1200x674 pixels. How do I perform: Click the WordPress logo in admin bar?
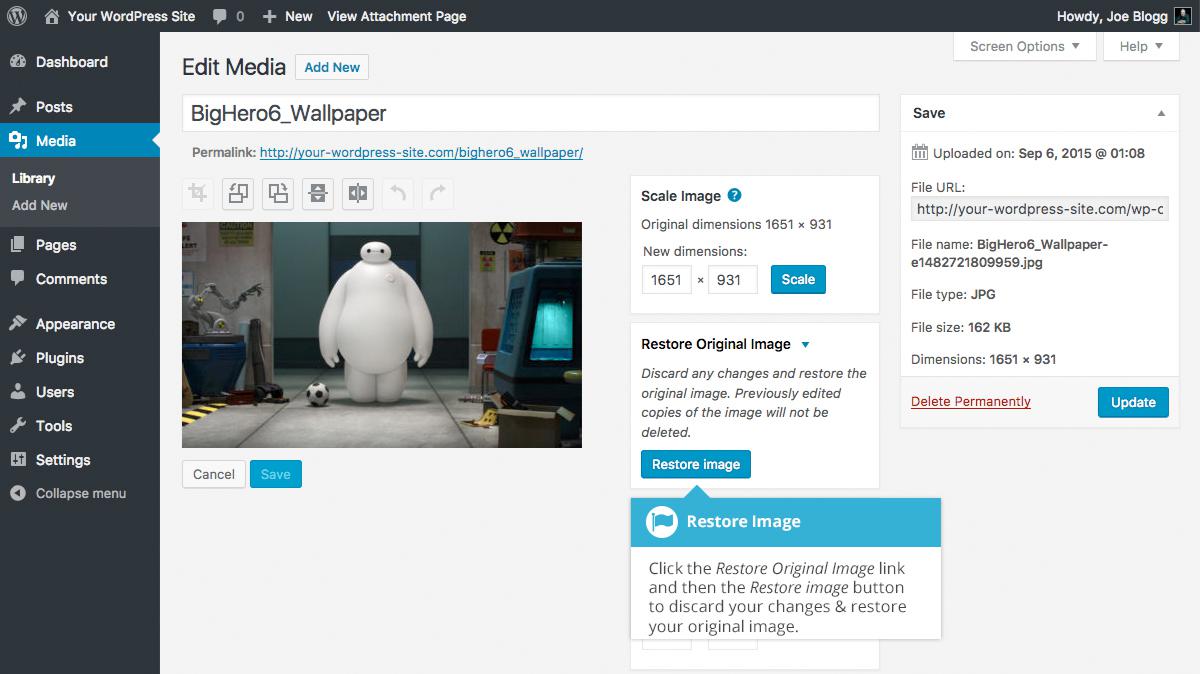[x=16, y=16]
